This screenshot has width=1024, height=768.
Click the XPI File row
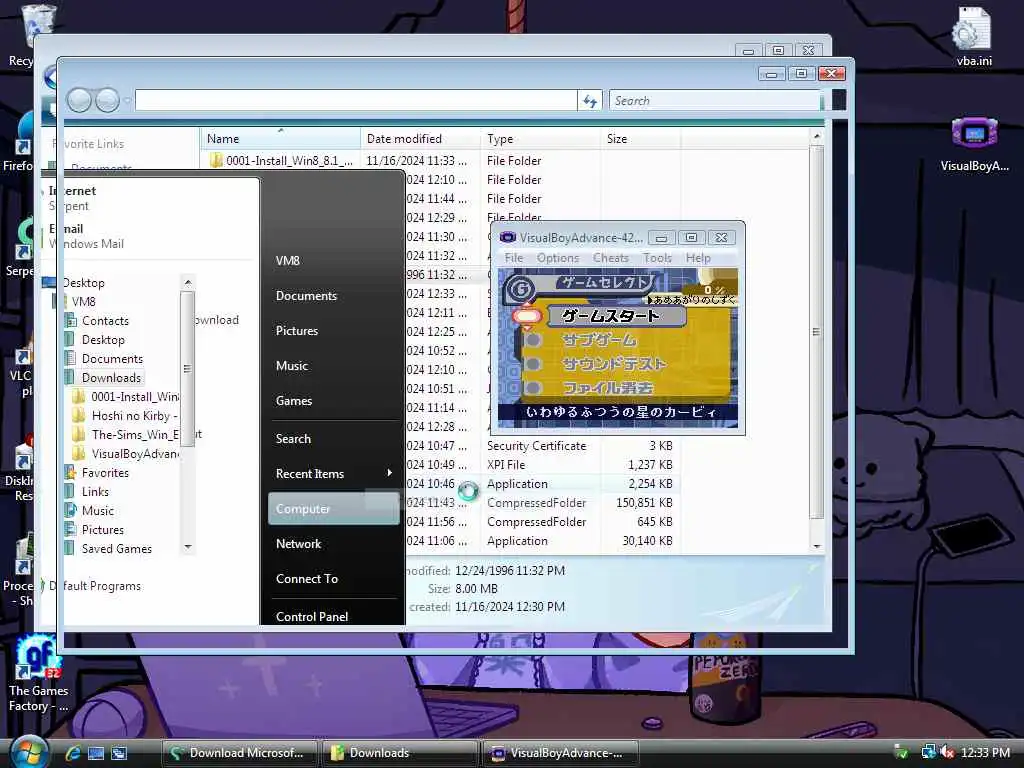tap(542, 465)
